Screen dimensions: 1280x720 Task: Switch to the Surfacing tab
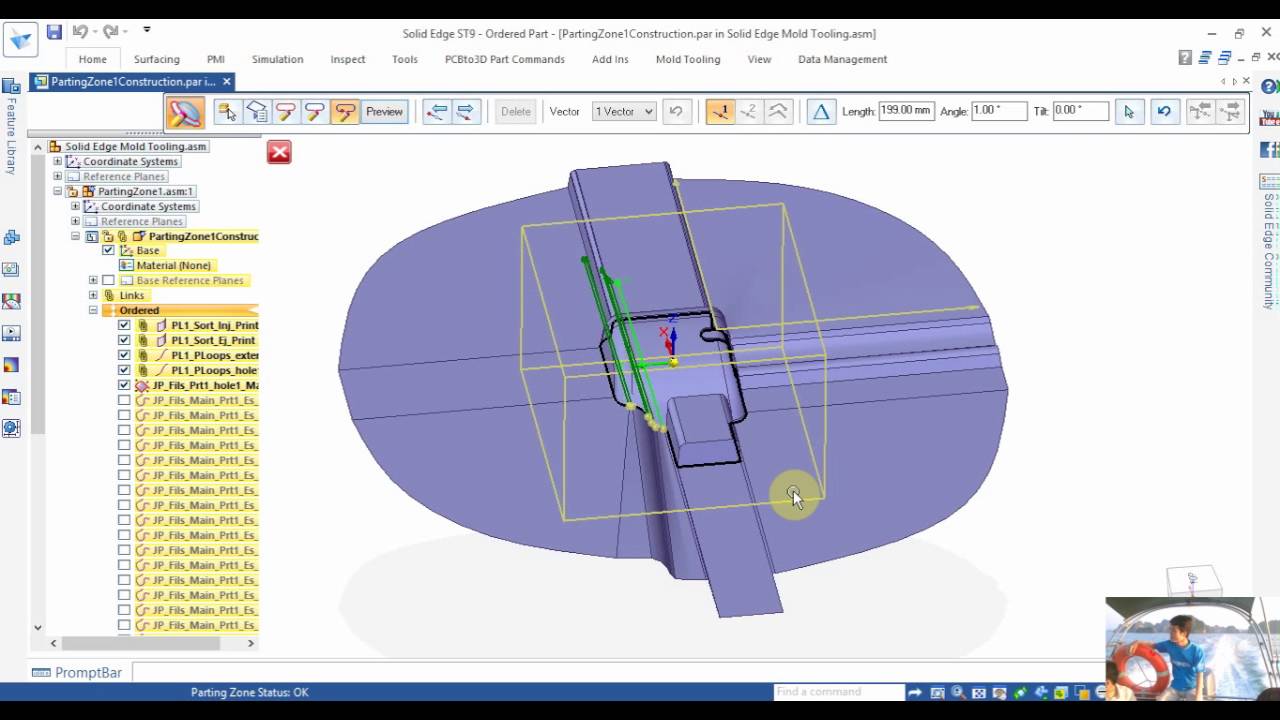pos(157,59)
